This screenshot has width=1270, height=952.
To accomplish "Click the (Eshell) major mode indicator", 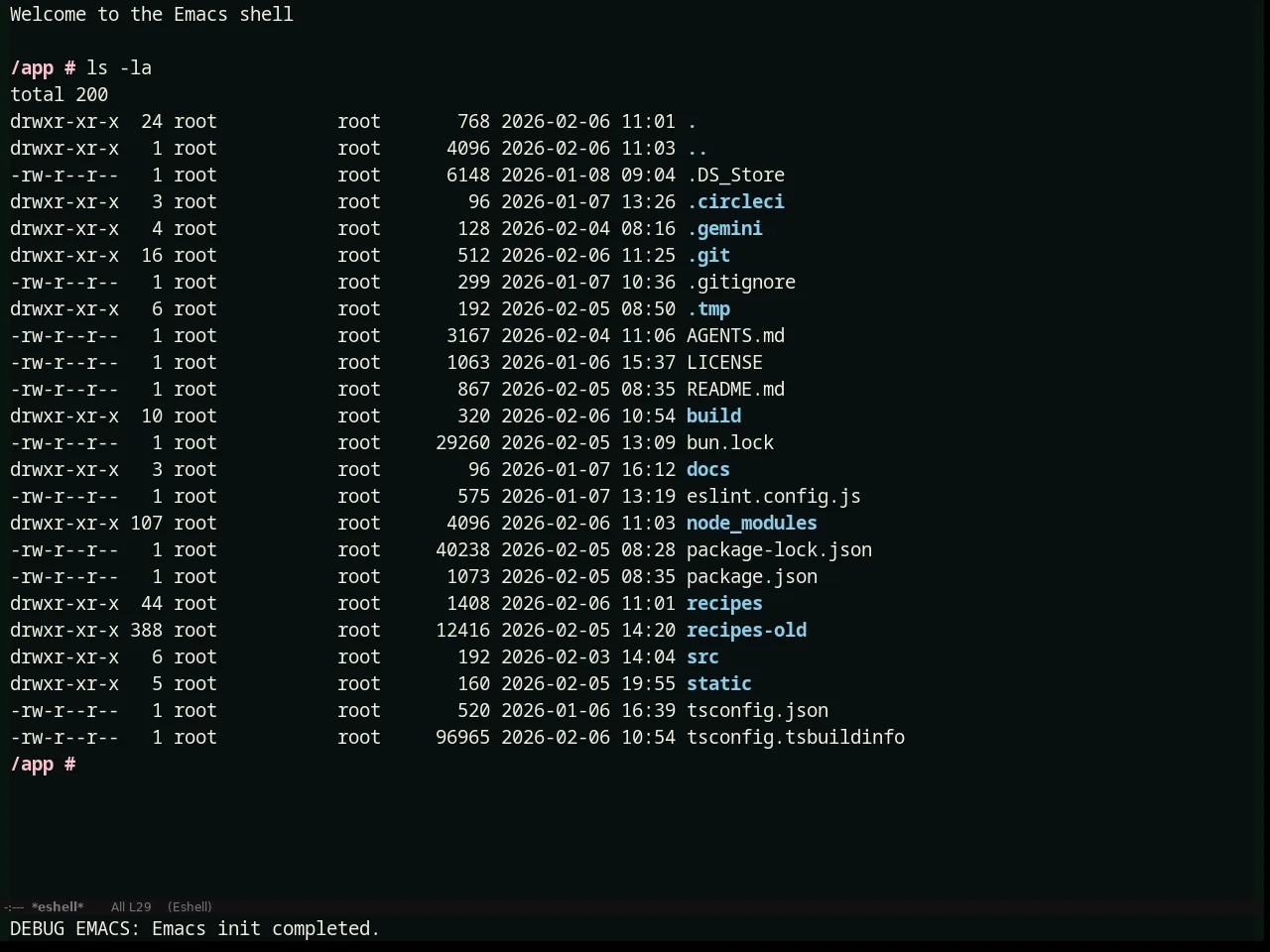I will click(x=190, y=906).
